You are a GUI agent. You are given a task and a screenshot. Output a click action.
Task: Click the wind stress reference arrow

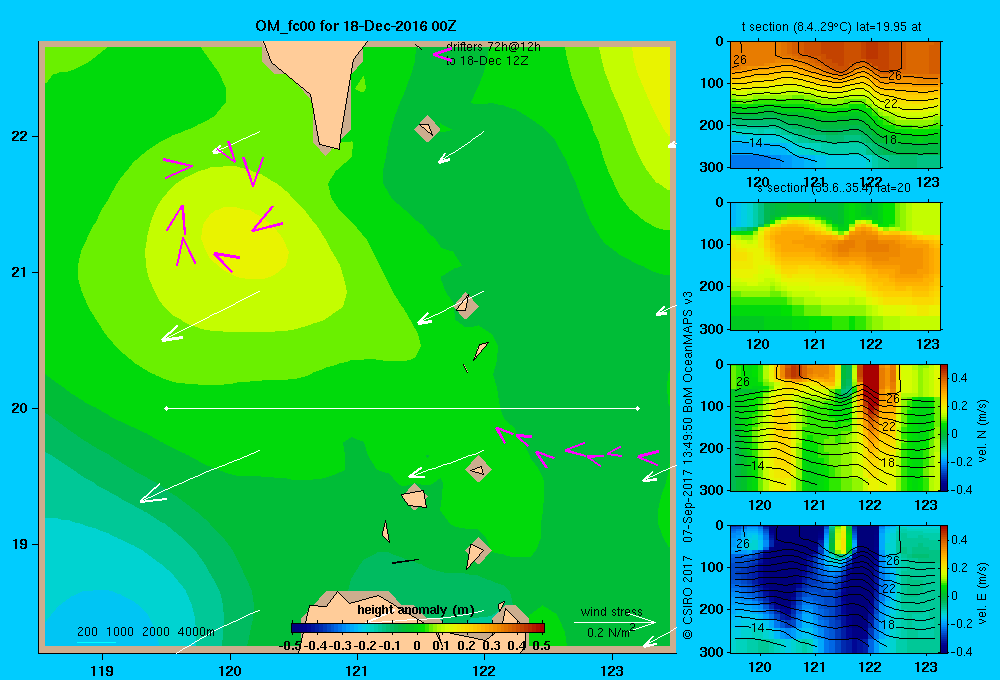pyautogui.click(x=615, y=622)
